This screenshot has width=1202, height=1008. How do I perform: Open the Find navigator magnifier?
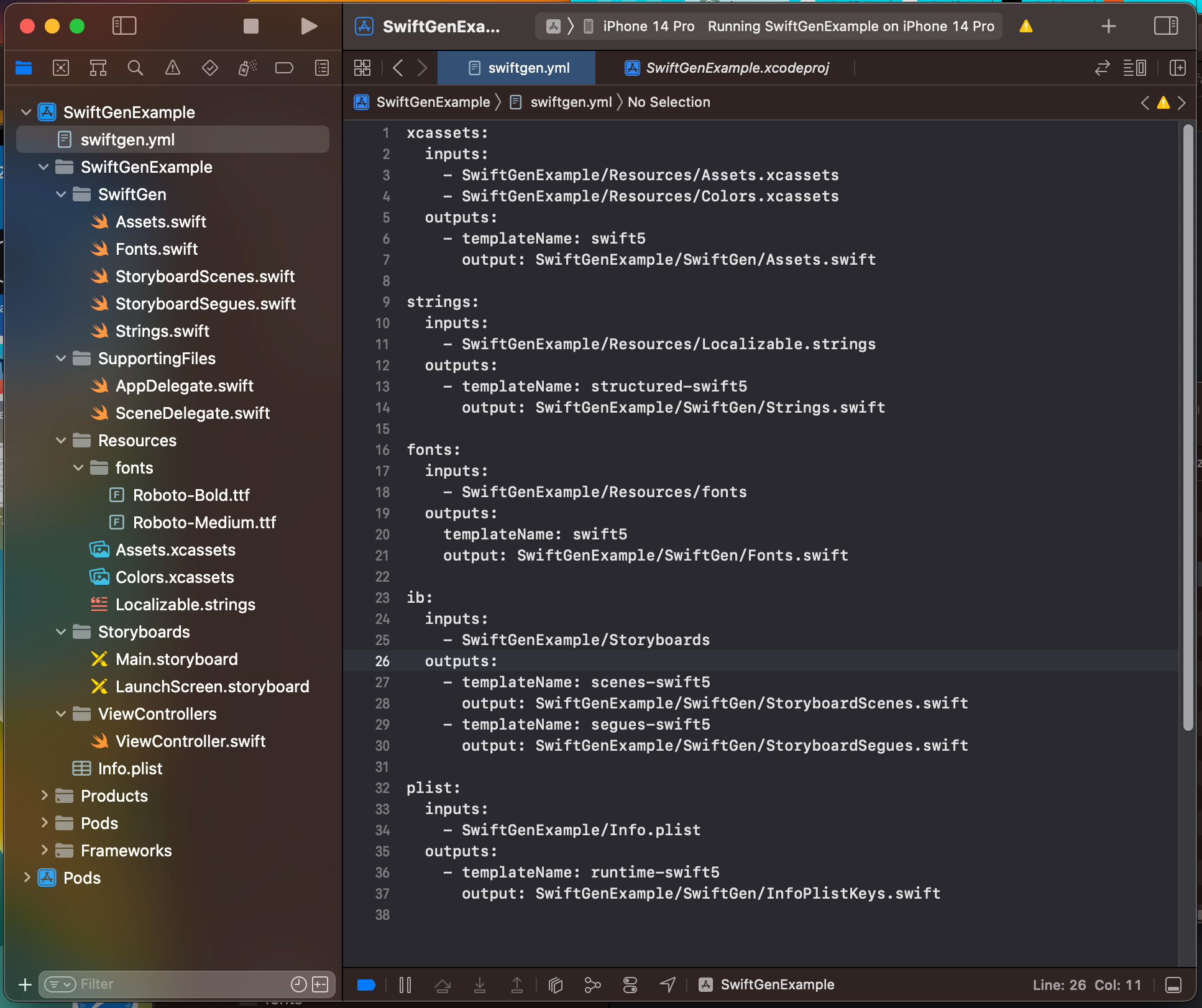(x=135, y=68)
